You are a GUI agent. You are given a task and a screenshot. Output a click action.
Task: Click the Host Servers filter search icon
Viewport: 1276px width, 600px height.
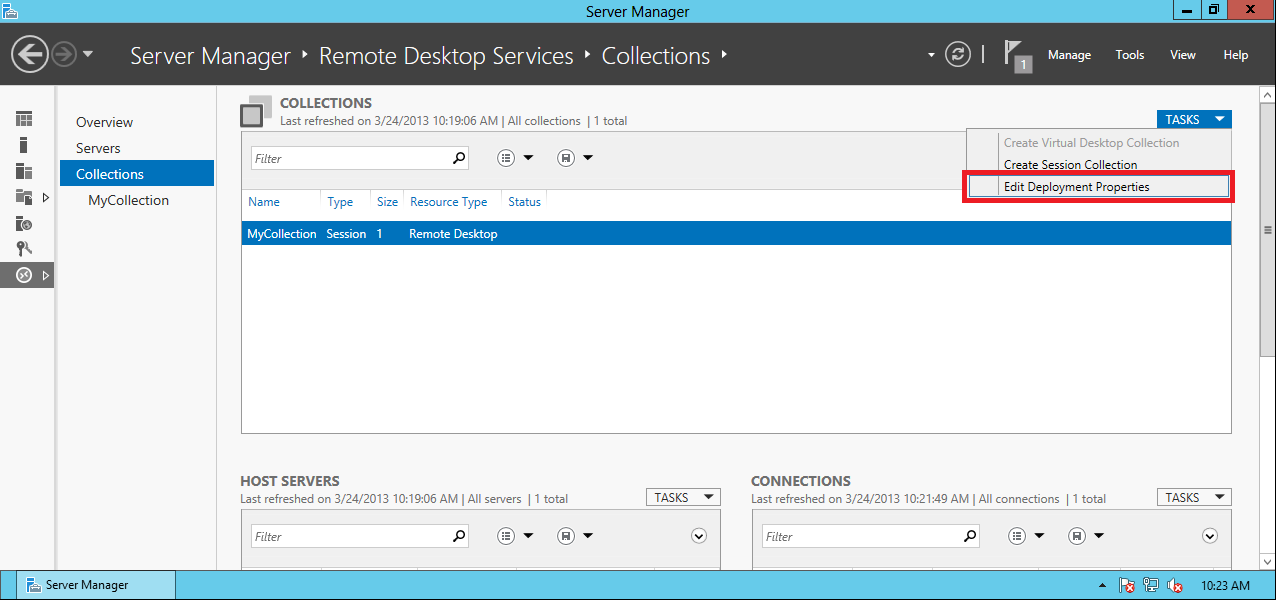pyautogui.click(x=459, y=536)
